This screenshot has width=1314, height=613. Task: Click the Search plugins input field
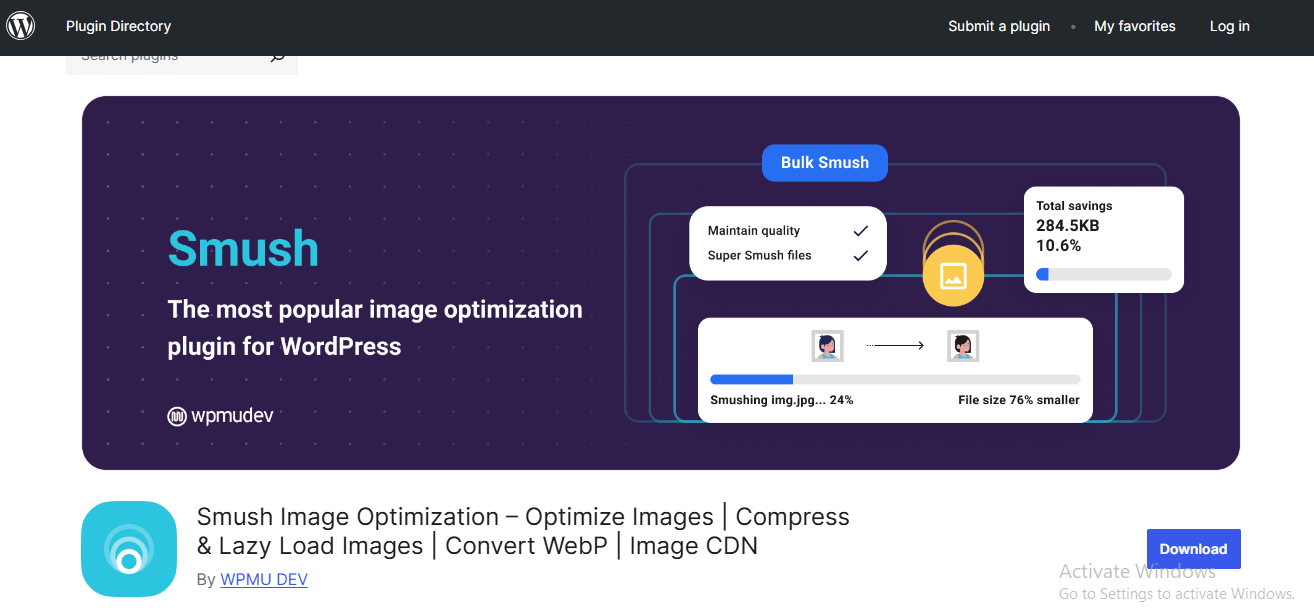tap(165, 60)
